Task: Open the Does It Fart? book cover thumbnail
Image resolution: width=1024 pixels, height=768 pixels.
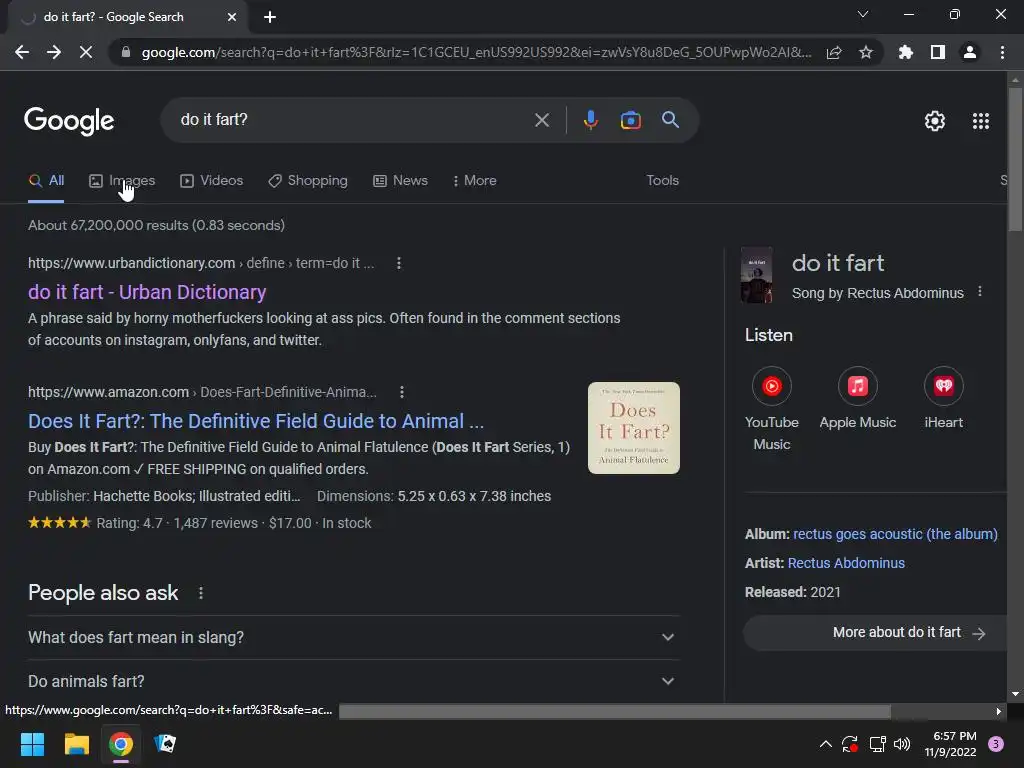Action: (633, 428)
